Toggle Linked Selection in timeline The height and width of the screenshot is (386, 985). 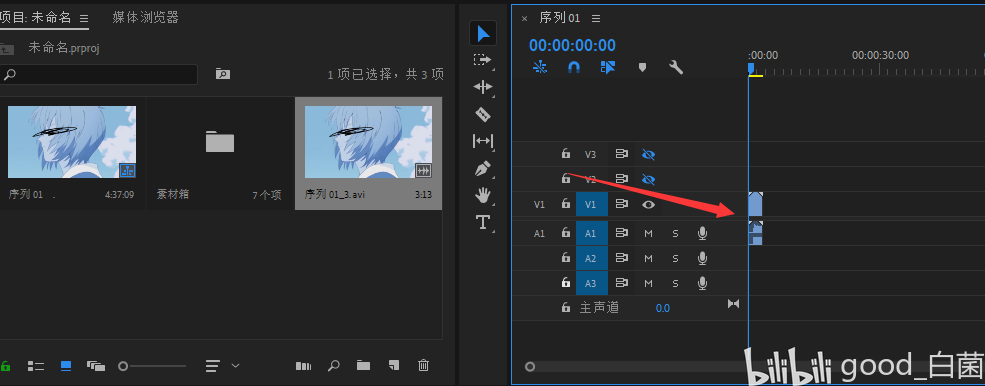pos(607,67)
